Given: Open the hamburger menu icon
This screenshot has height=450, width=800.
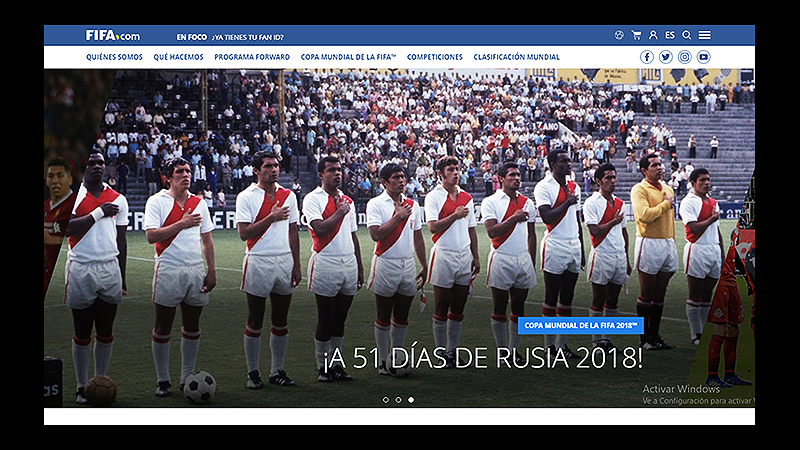Looking at the screenshot, I should pyautogui.click(x=705, y=35).
